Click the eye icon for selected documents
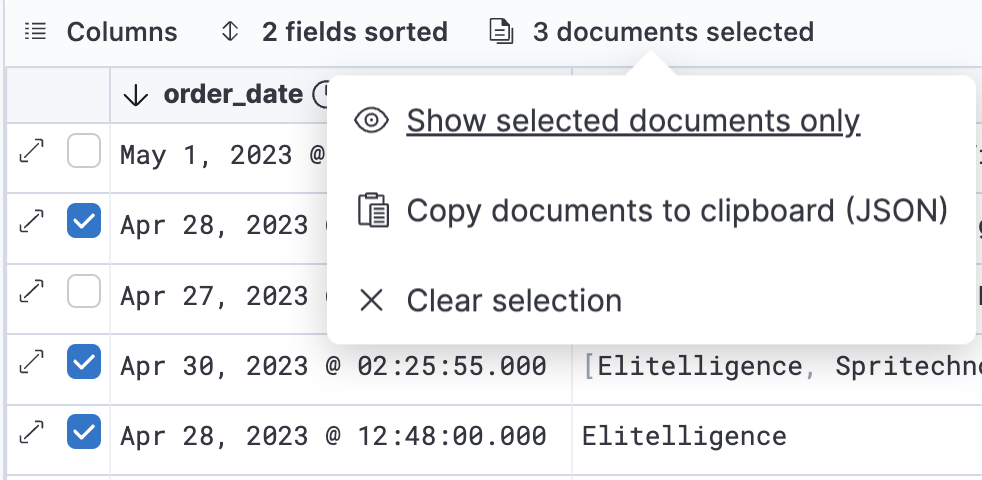The height and width of the screenshot is (480, 982). click(372, 121)
